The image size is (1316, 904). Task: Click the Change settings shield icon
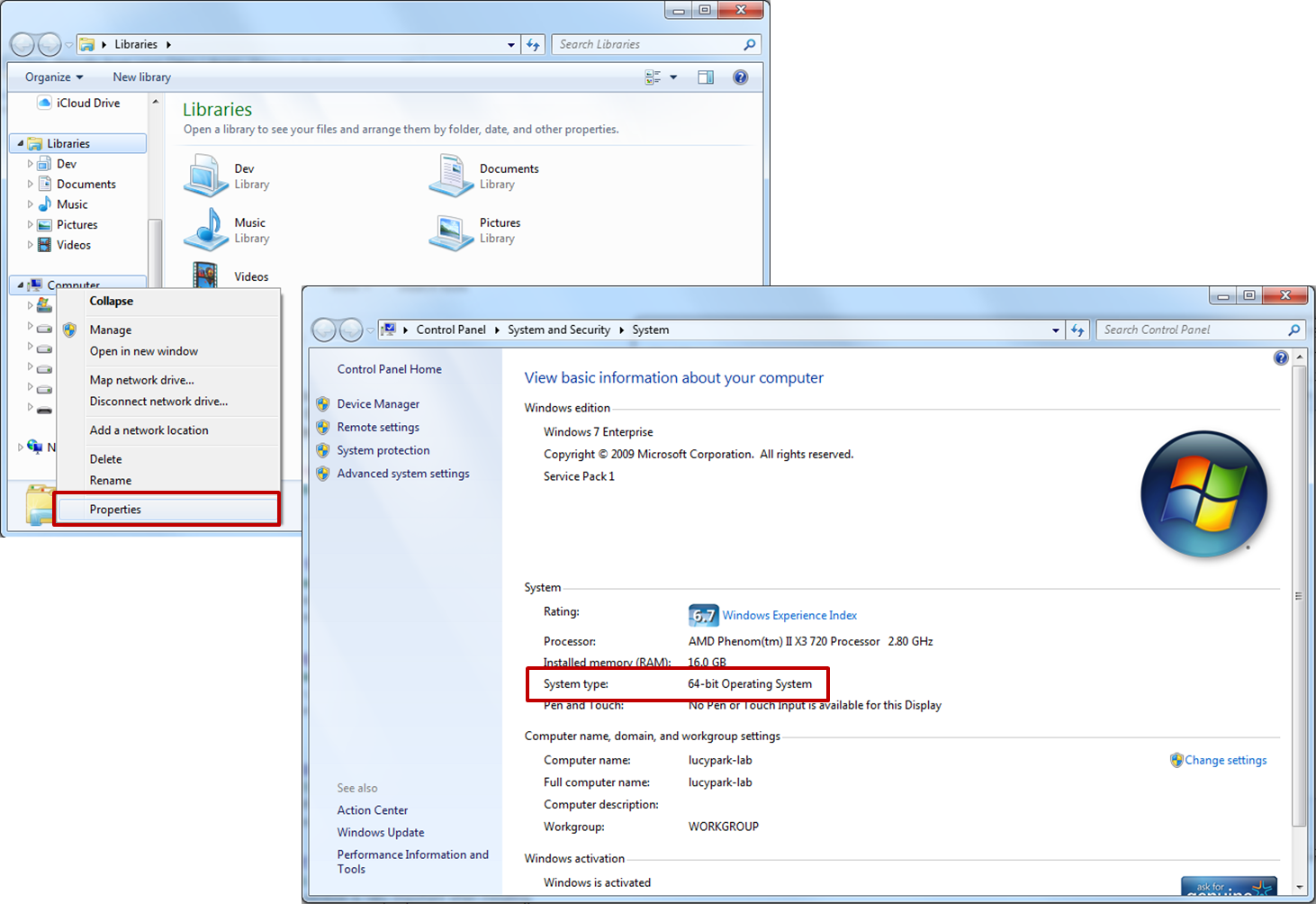(1176, 761)
